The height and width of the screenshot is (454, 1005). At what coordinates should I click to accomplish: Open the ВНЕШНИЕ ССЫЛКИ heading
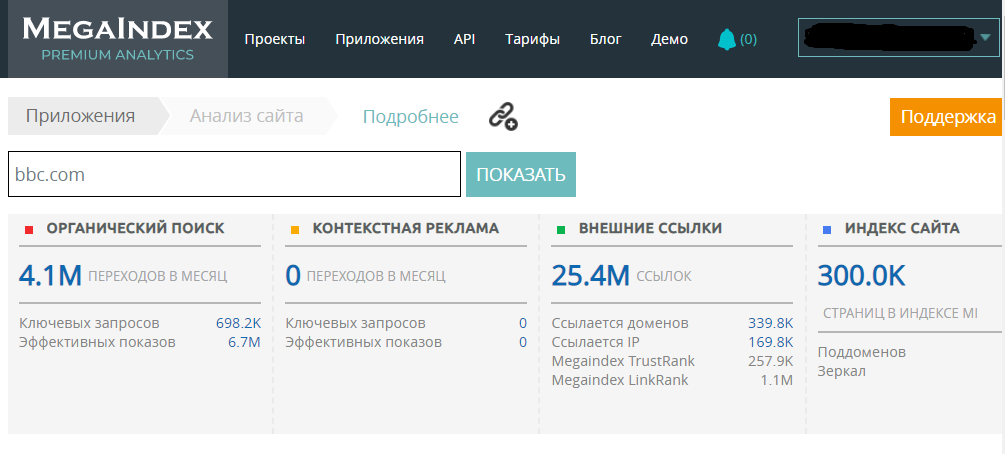tap(651, 228)
